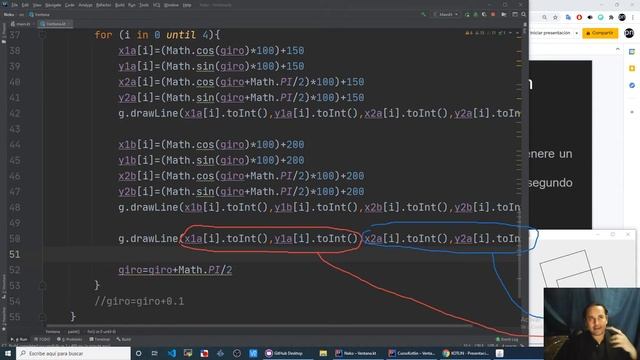
Task: Click the green Run icon in toolbar
Action: tap(467, 14)
